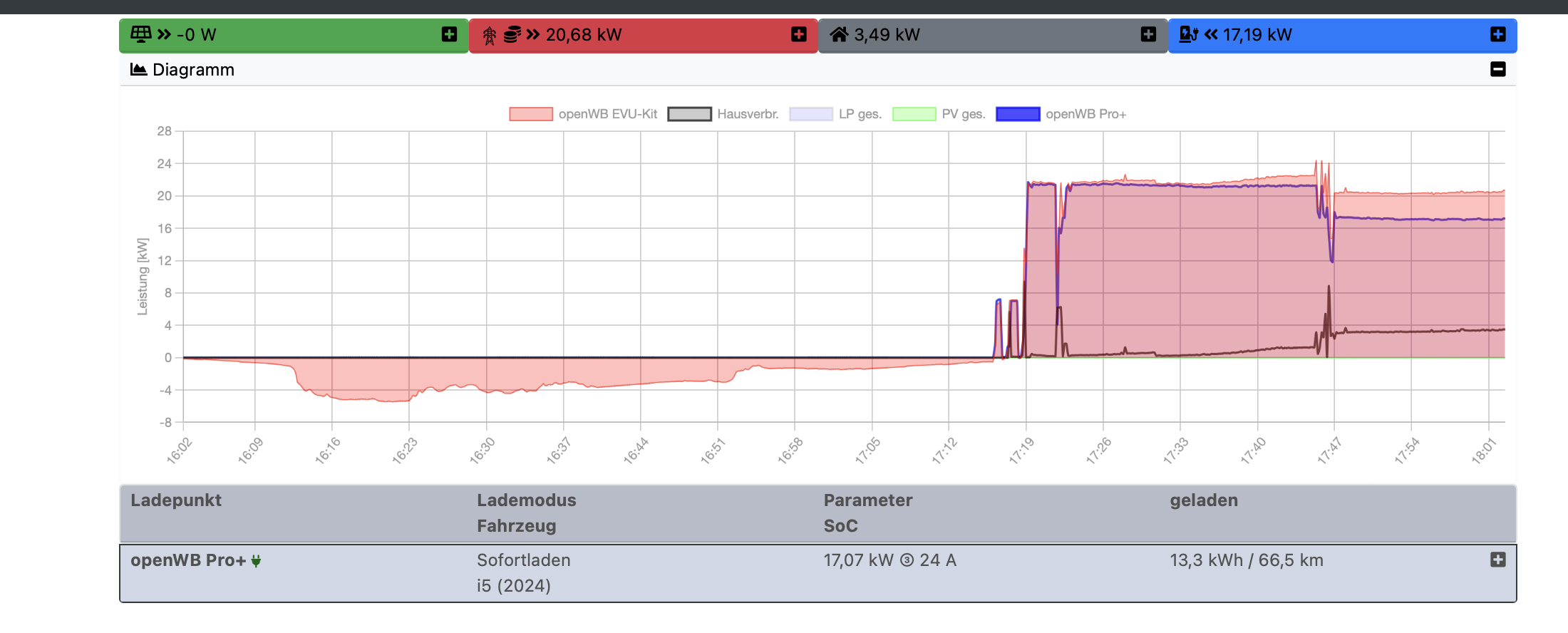The height and width of the screenshot is (633, 1568).
Task: Expand the openWB Pro+ charge point row
Action: [x=1497, y=560]
